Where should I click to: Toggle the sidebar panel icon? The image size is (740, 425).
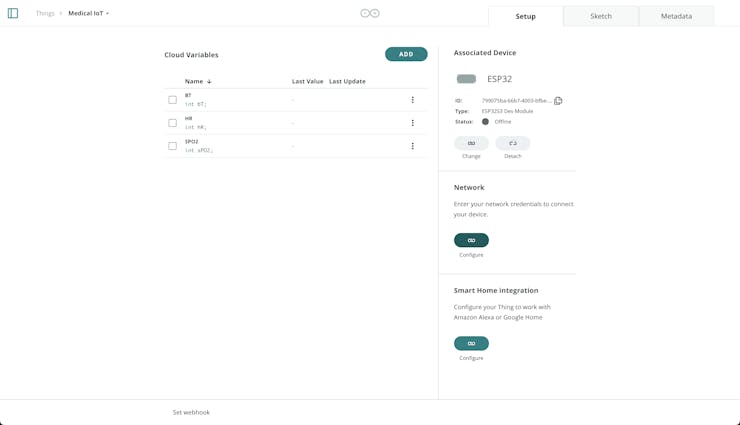[13, 13]
